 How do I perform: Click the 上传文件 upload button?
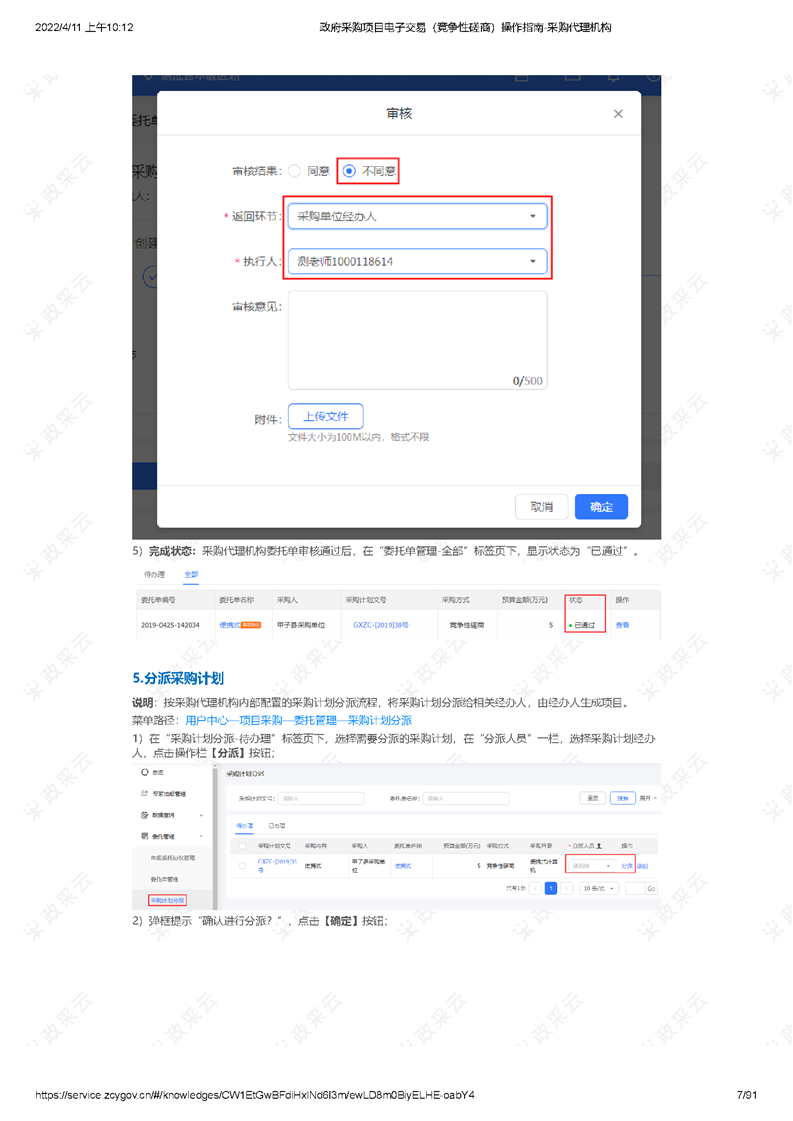pos(325,416)
